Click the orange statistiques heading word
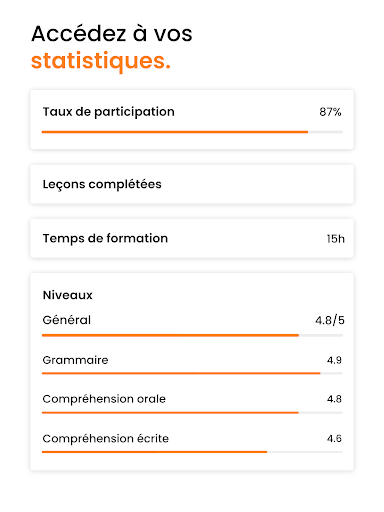 pyautogui.click(x=101, y=61)
